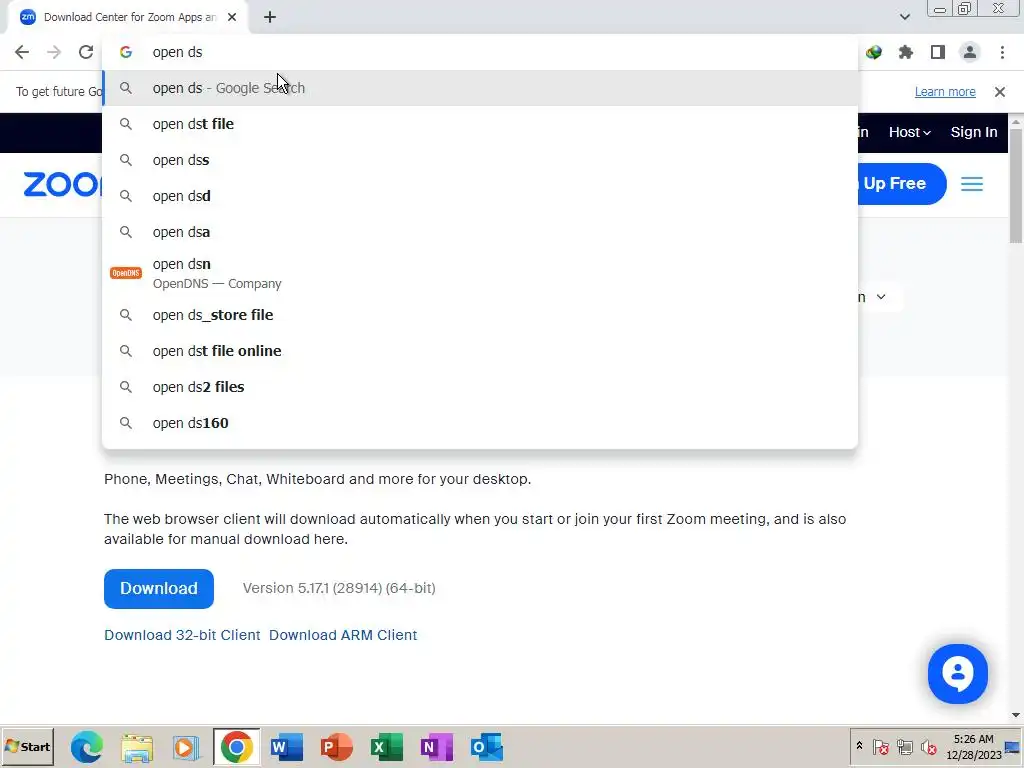Open the Windows Start button
Viewport: 1024px width, 768px height.
point(27,746)
